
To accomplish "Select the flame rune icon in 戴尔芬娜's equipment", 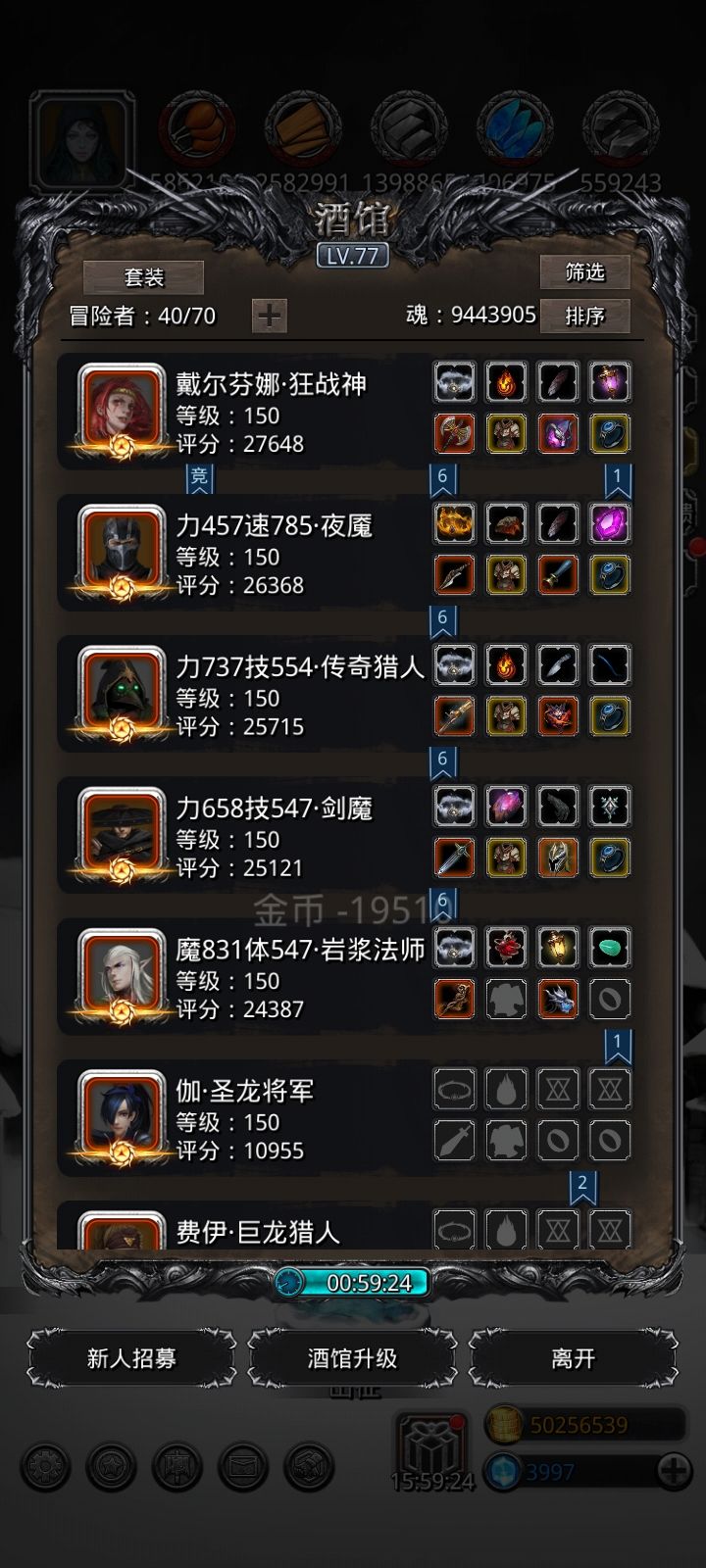I will coord(506,381).
